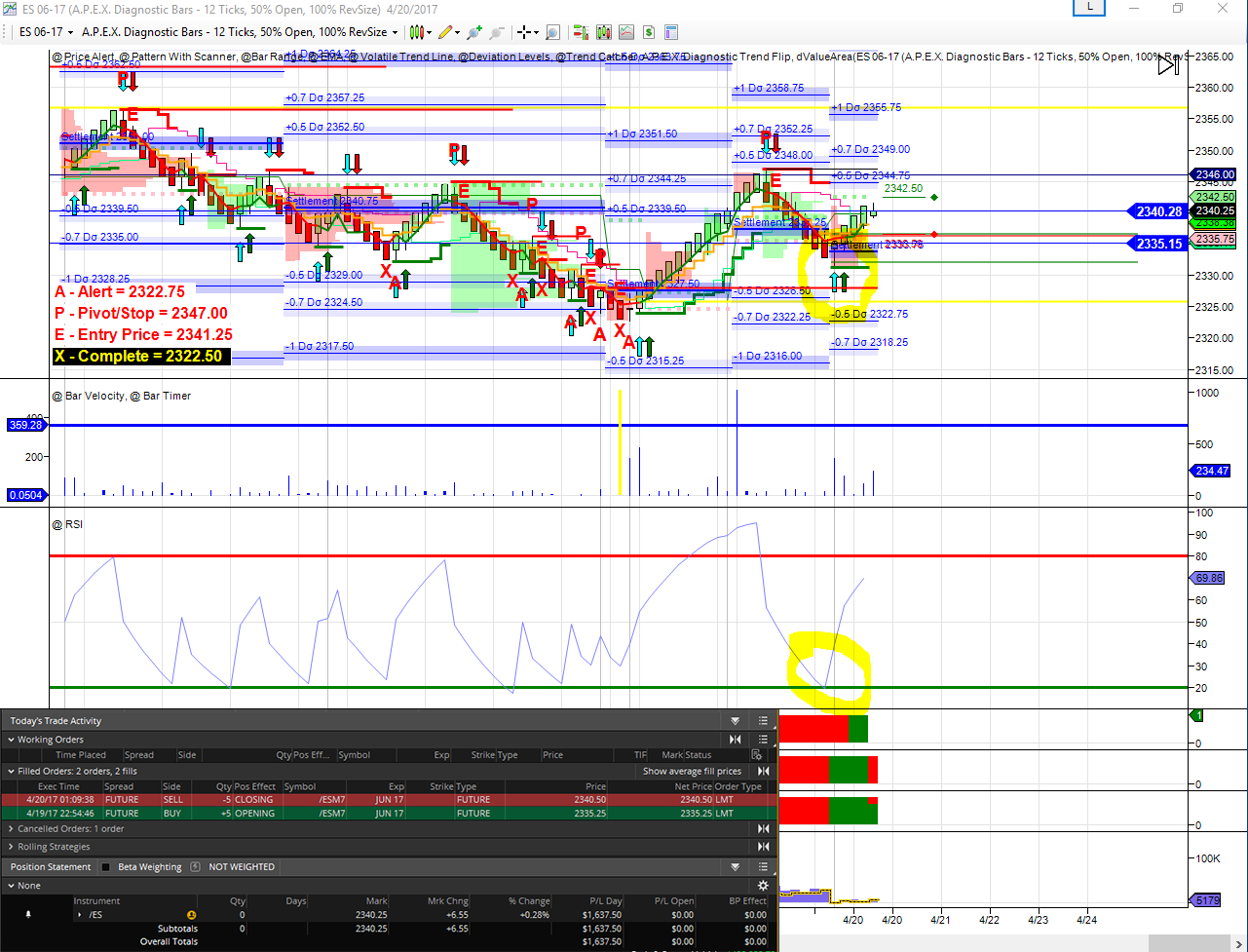This screenshot has width=1248, height=952.
Task: Click the scroll-to-latest-bar arrow on chart
Action: pos(1167,66)
